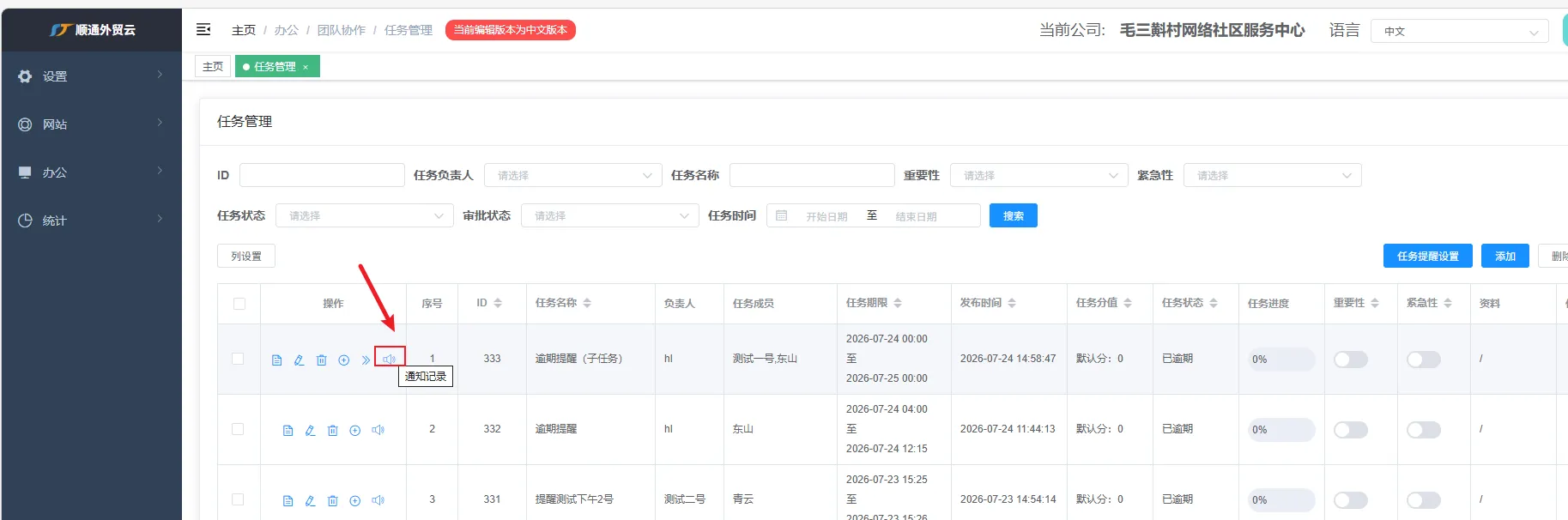
Task: Go to 主页 in the breadcrumb
Action: (244, 30)
